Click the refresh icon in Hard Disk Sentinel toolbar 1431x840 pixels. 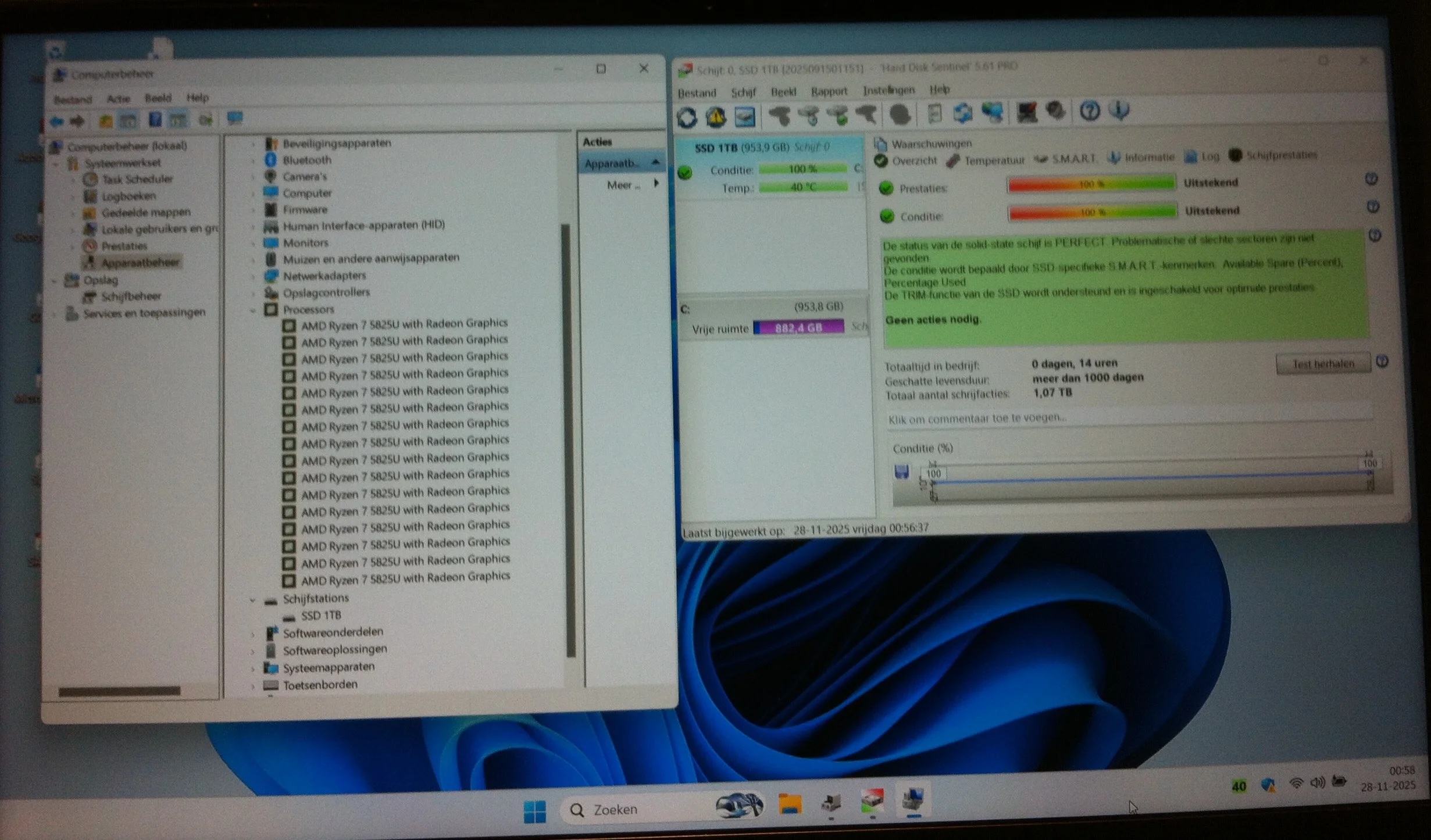pyautogui.click(x=687, y=117)
